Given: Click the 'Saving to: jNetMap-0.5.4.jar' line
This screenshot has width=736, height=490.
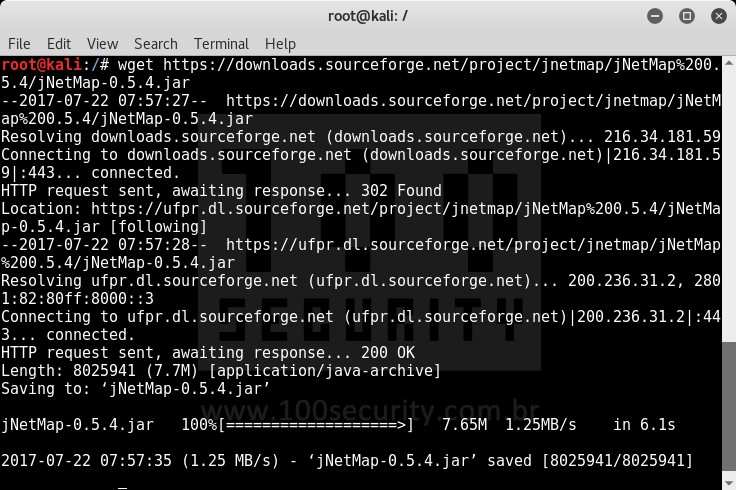Looking at the screenshot, I should (x=136, y=389).
